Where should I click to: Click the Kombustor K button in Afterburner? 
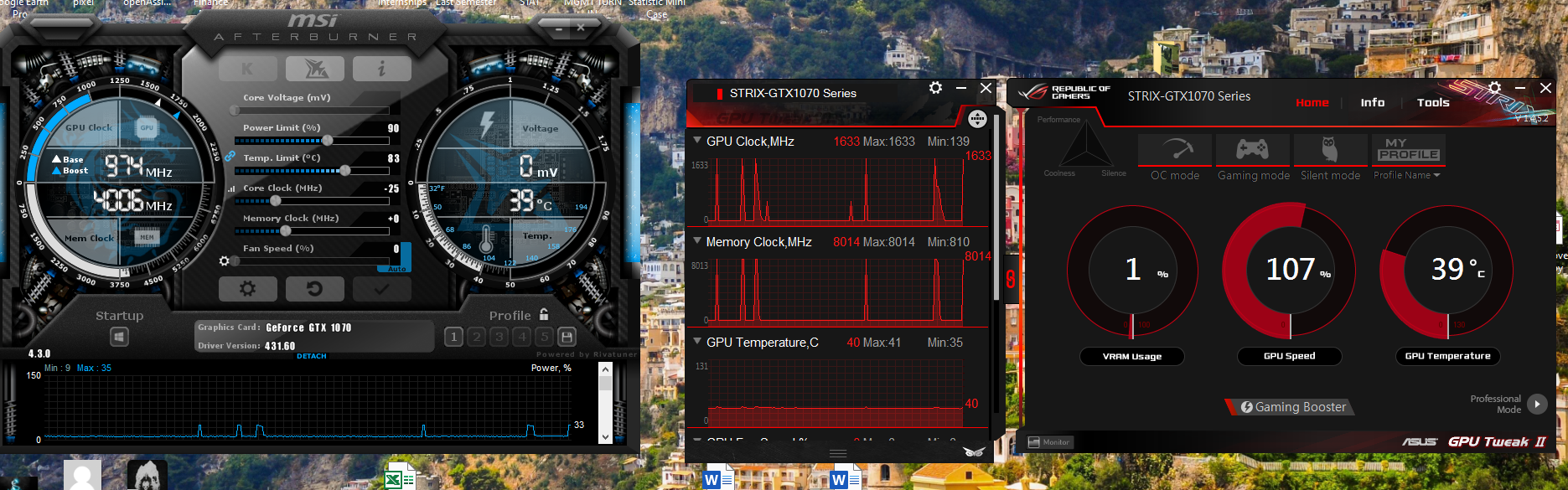pos(248,69)
